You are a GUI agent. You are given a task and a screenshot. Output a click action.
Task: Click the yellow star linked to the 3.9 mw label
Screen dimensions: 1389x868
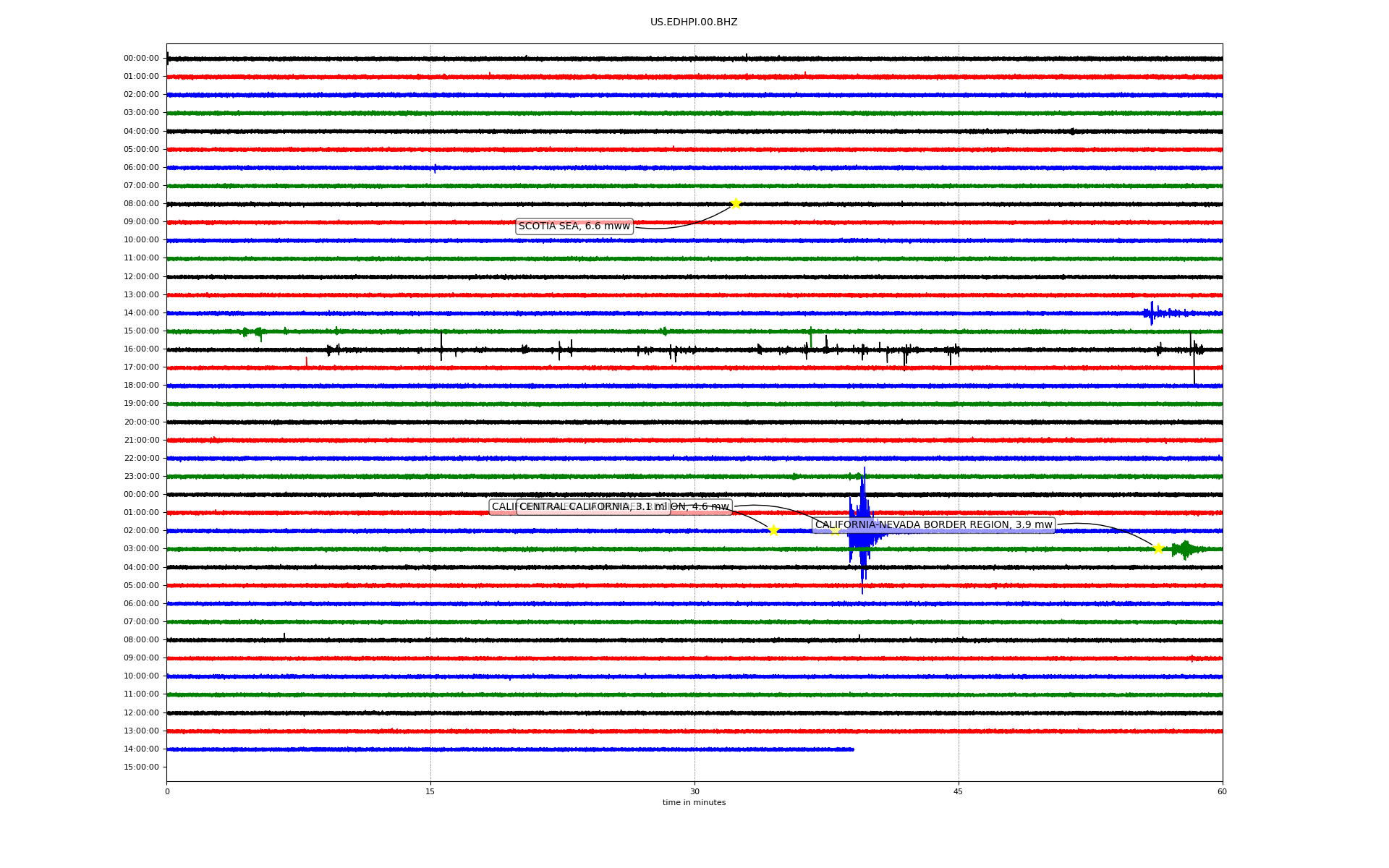pyautogui.click(x=1158, y=548)
